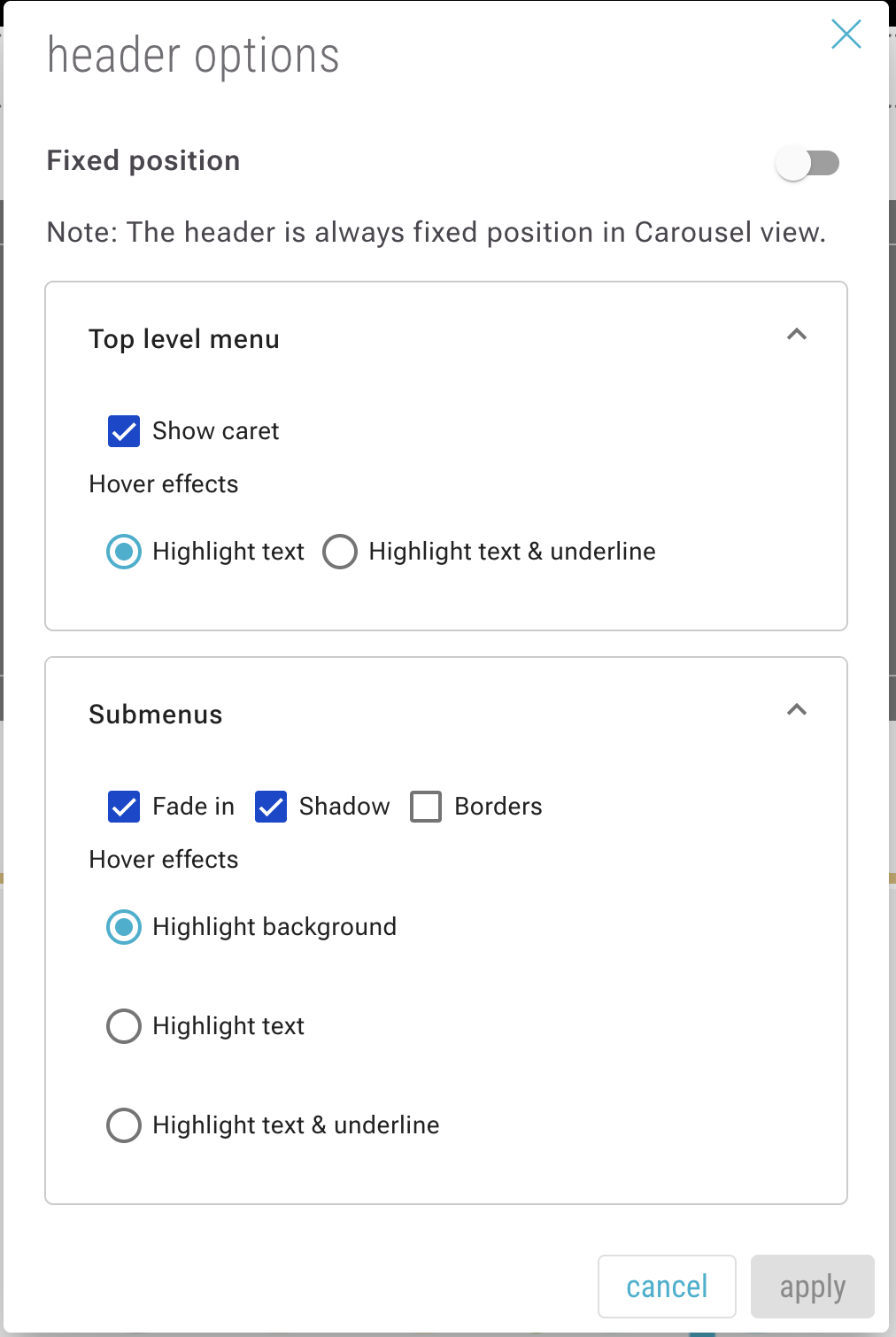Click the apply button
896x1337 pixels.
point(812,1287)
